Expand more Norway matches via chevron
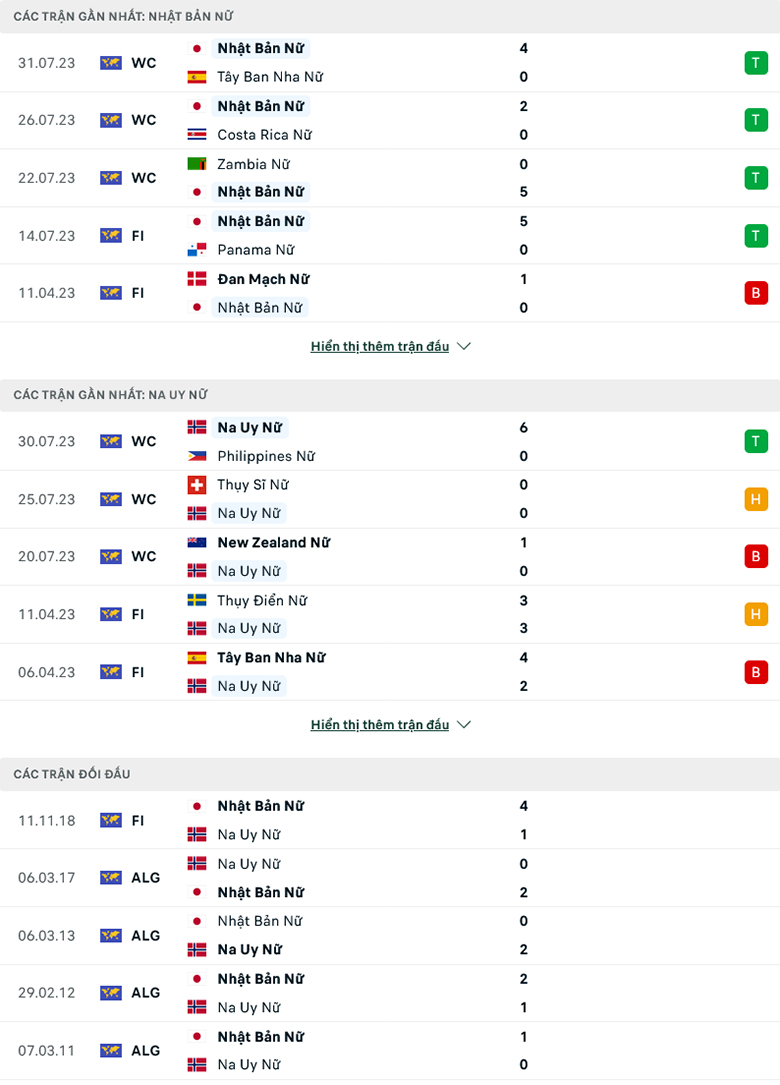 pos(464,725)
